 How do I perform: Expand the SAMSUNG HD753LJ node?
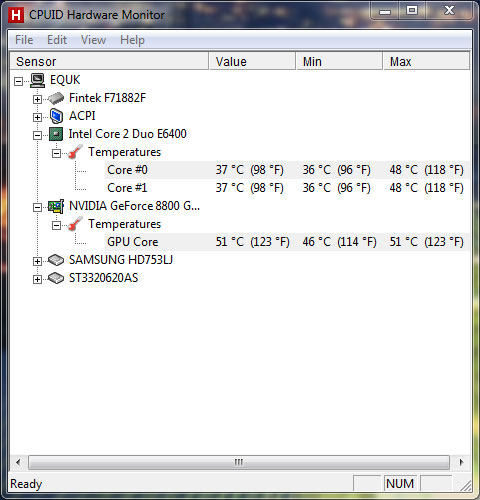37,261
